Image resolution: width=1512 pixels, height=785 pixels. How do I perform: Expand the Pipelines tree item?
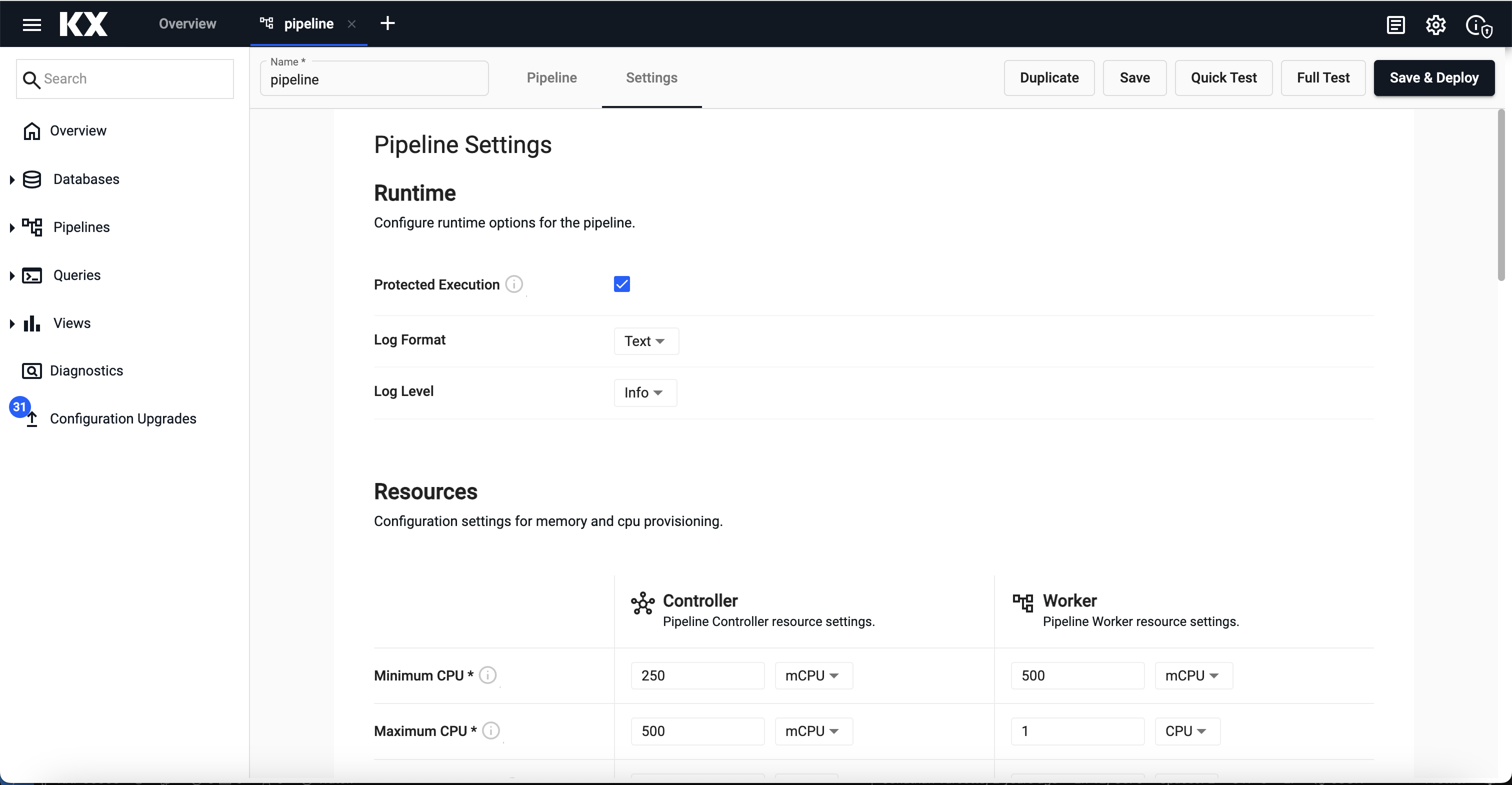tap(11, 228)
